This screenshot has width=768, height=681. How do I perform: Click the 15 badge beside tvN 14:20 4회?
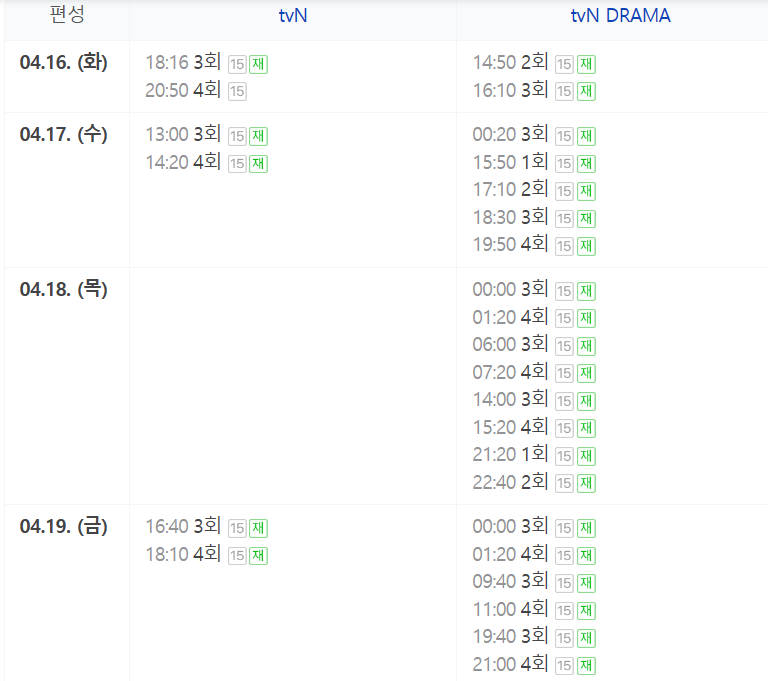pyautogui.click(x=237, y=164)
